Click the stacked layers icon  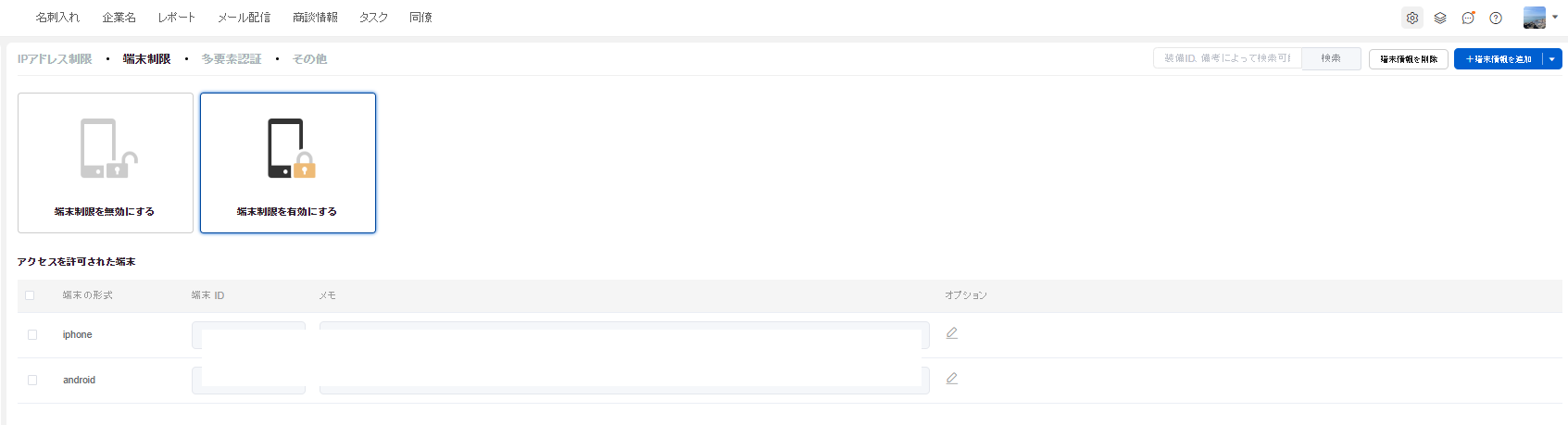coord(1439,18)
